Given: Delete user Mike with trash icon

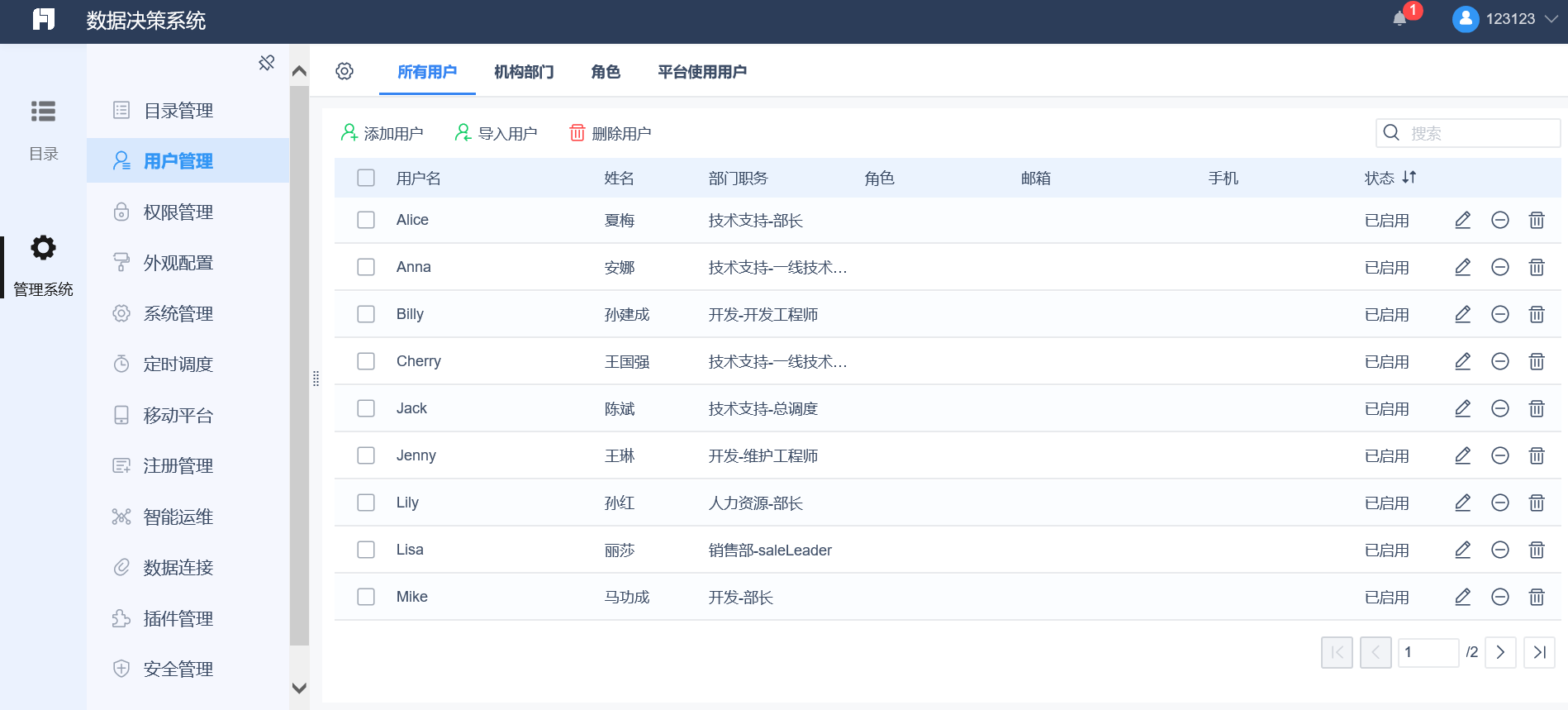Looking at the screenshot, I should [x=1537, y=597].
